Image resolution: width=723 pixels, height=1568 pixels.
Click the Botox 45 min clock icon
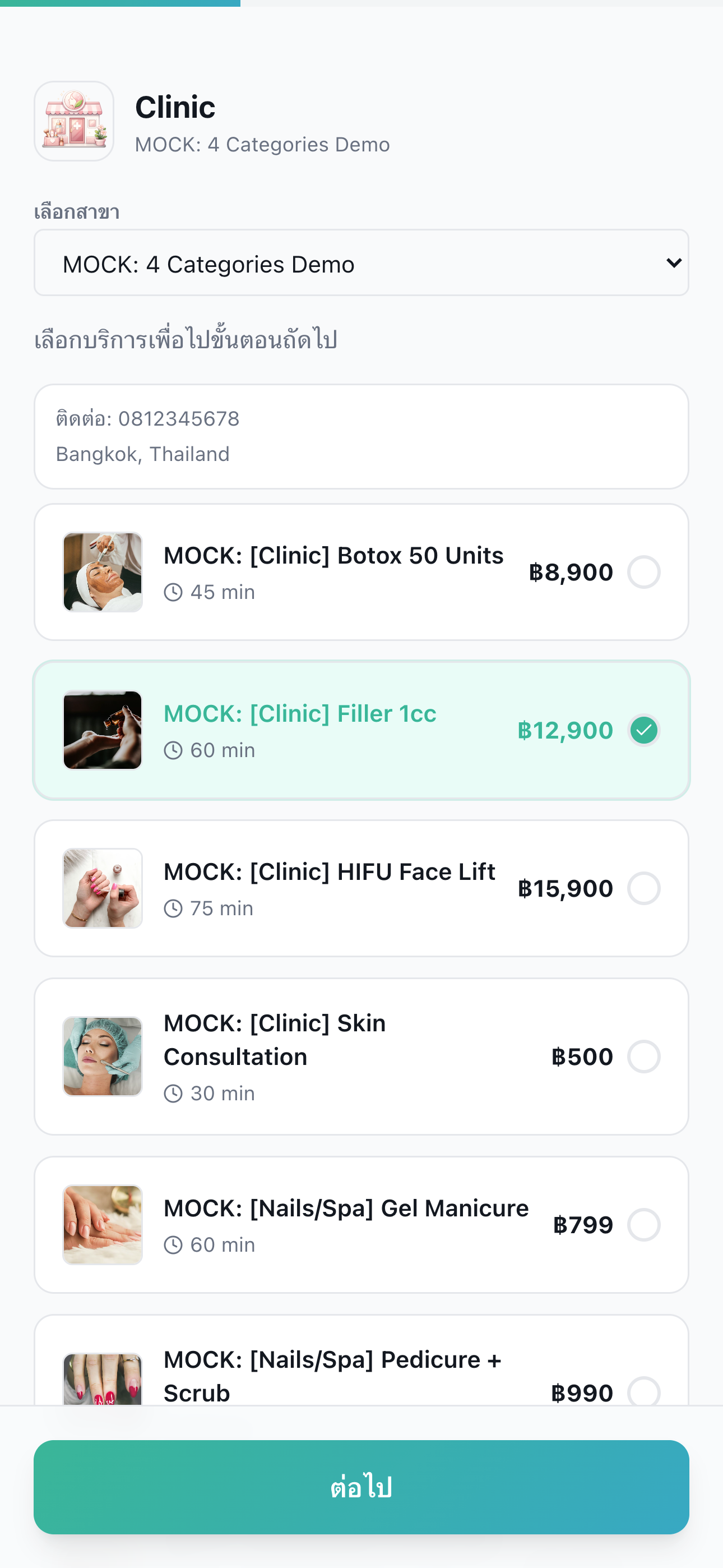coord(173,592)
